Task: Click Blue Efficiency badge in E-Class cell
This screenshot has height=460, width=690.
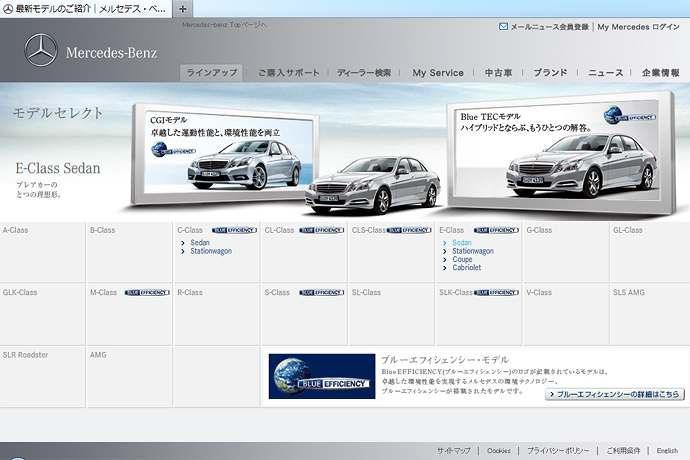Action: pyautogui.click(x=496, y=230)
